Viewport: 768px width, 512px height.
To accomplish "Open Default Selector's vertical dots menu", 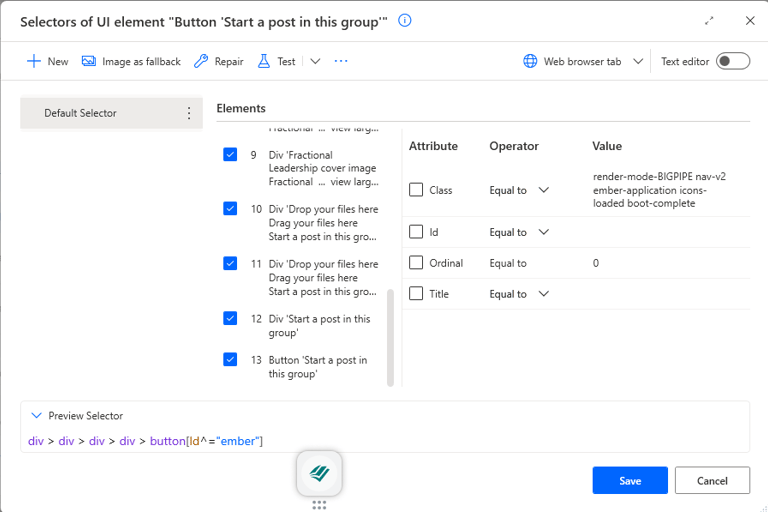I will [189, 113].
